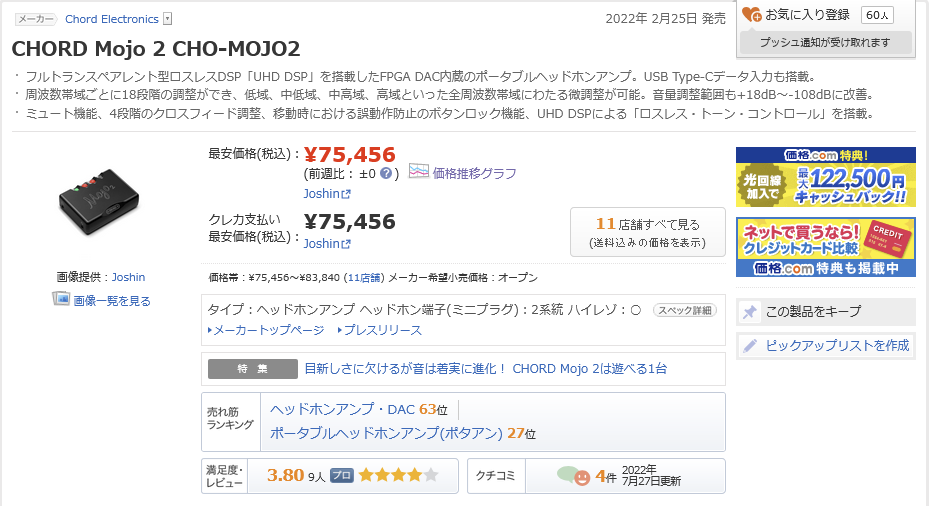The image size is (929, 506).
Task: Open the プレスリリース press release link
Action: point(383,330)
